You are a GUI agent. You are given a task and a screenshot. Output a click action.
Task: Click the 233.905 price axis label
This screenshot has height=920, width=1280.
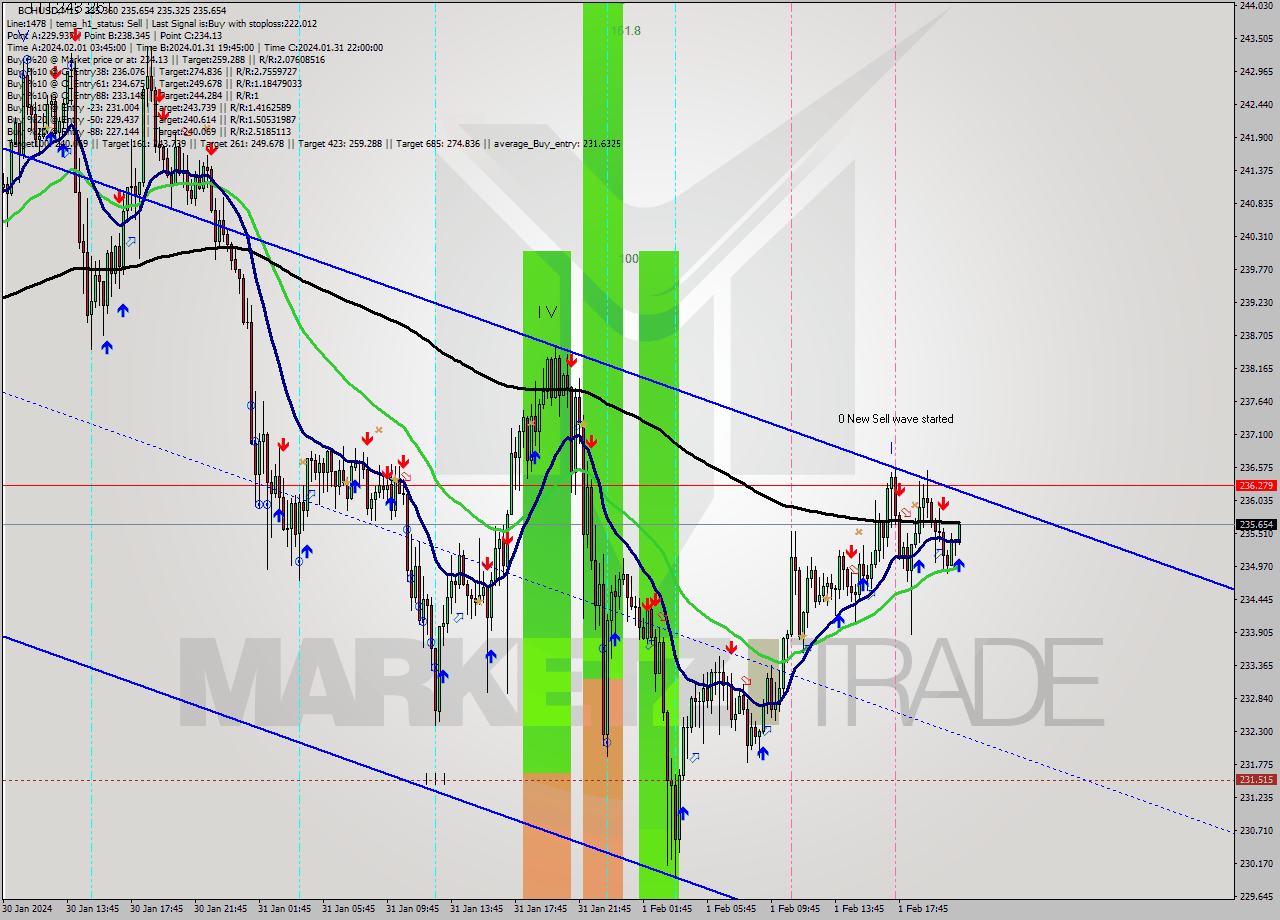[1255, 633]
